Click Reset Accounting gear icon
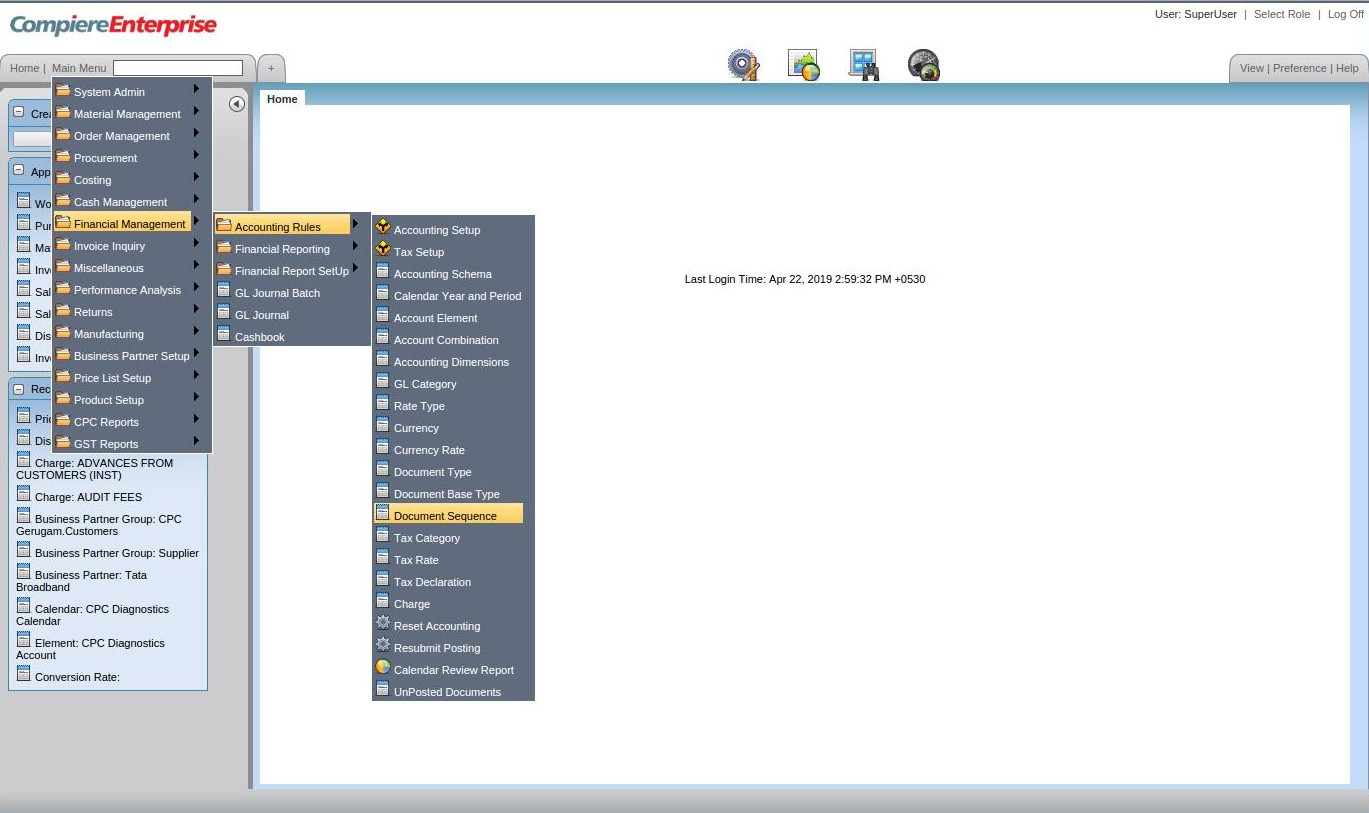The height and width of the screenshot is (813, 1369). [x=382, y=624]
